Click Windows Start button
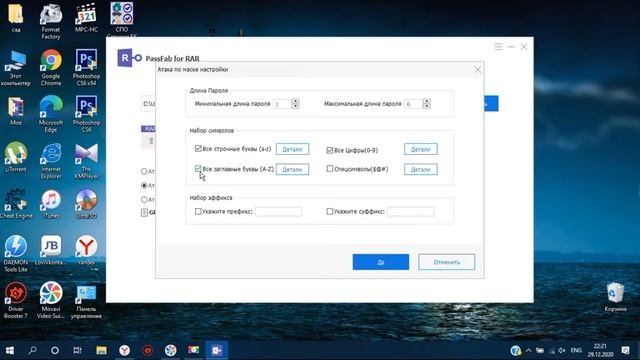Image resolution: width=640 pixels, height=360 pixels. point(10,350)
